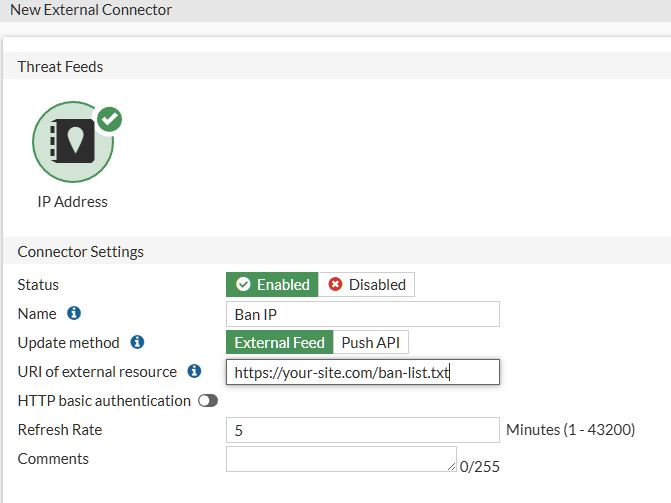Image resolution: width=671 pixels, height=503 pixels.
Task: Click the green checkmark badge on IP Address
Action: 110,119
